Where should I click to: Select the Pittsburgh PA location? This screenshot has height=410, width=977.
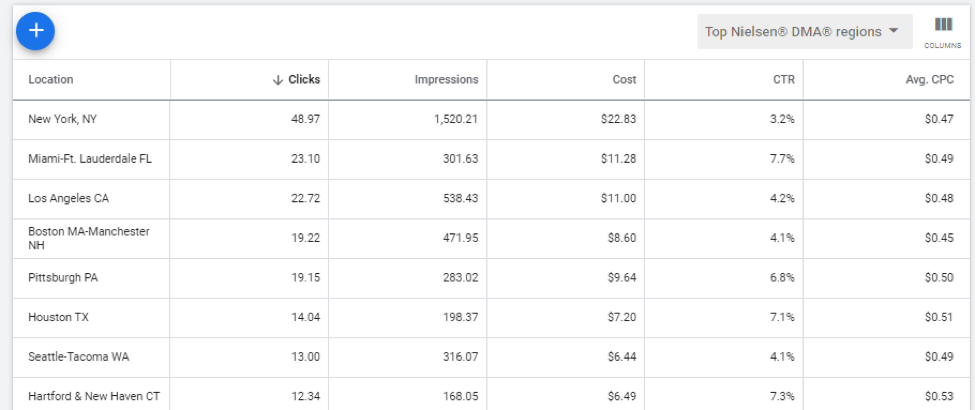click(63, 277)
